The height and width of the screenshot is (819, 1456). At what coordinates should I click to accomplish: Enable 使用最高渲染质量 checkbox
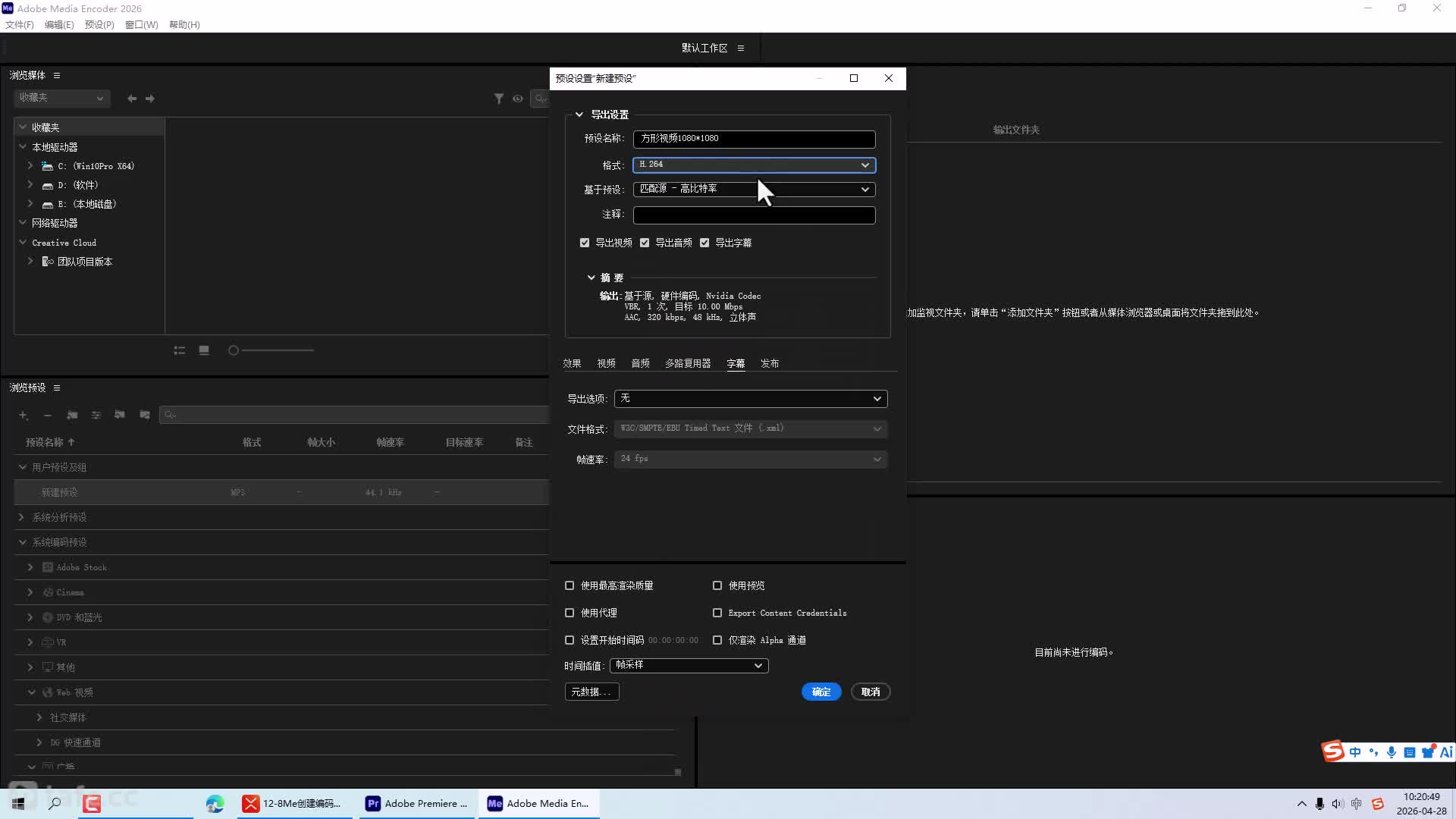(570, 585)
